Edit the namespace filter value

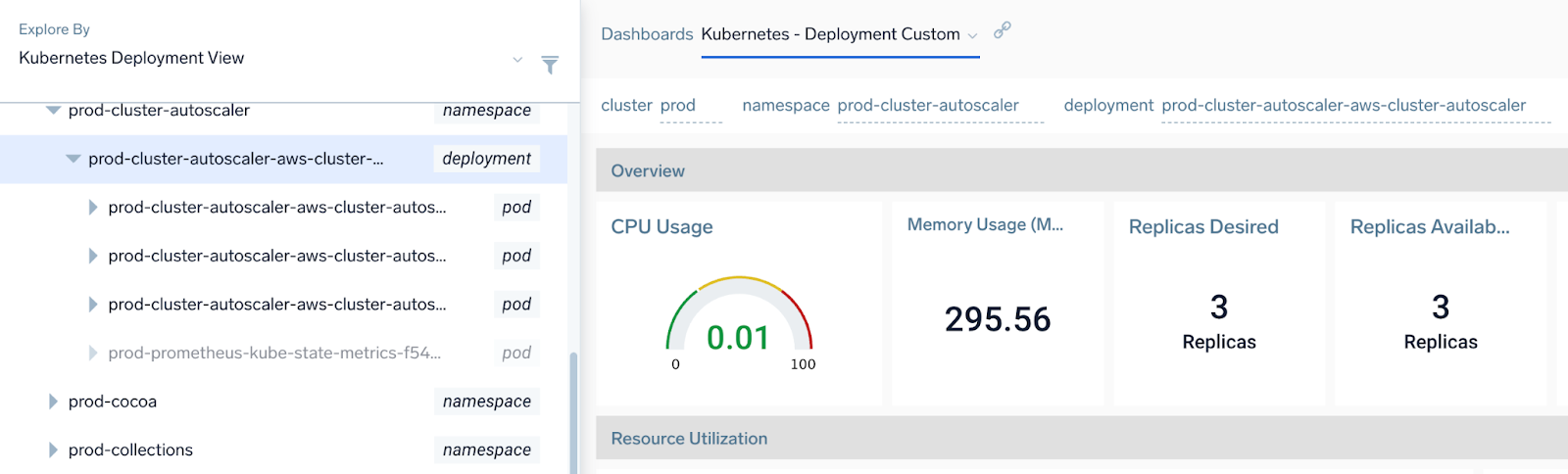(939, 106)
